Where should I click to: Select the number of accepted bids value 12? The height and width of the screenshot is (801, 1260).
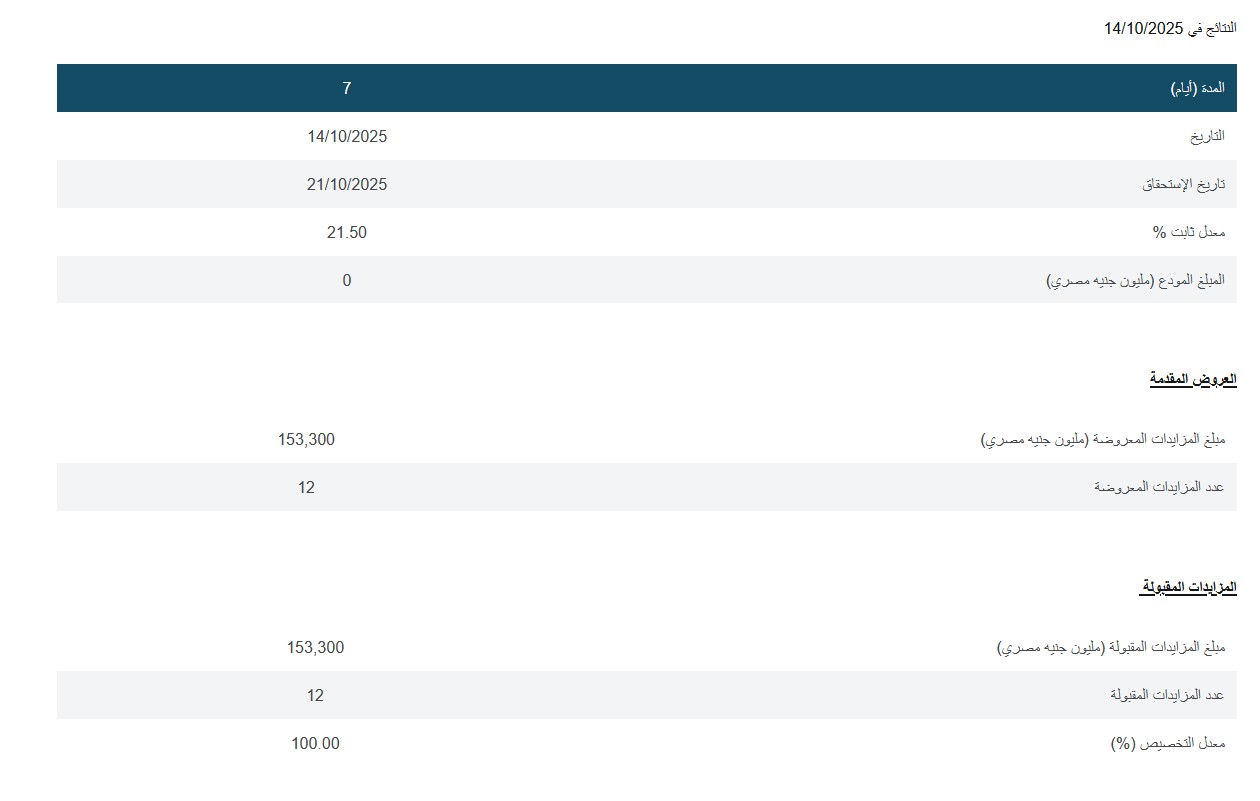(x=315, y=695)
